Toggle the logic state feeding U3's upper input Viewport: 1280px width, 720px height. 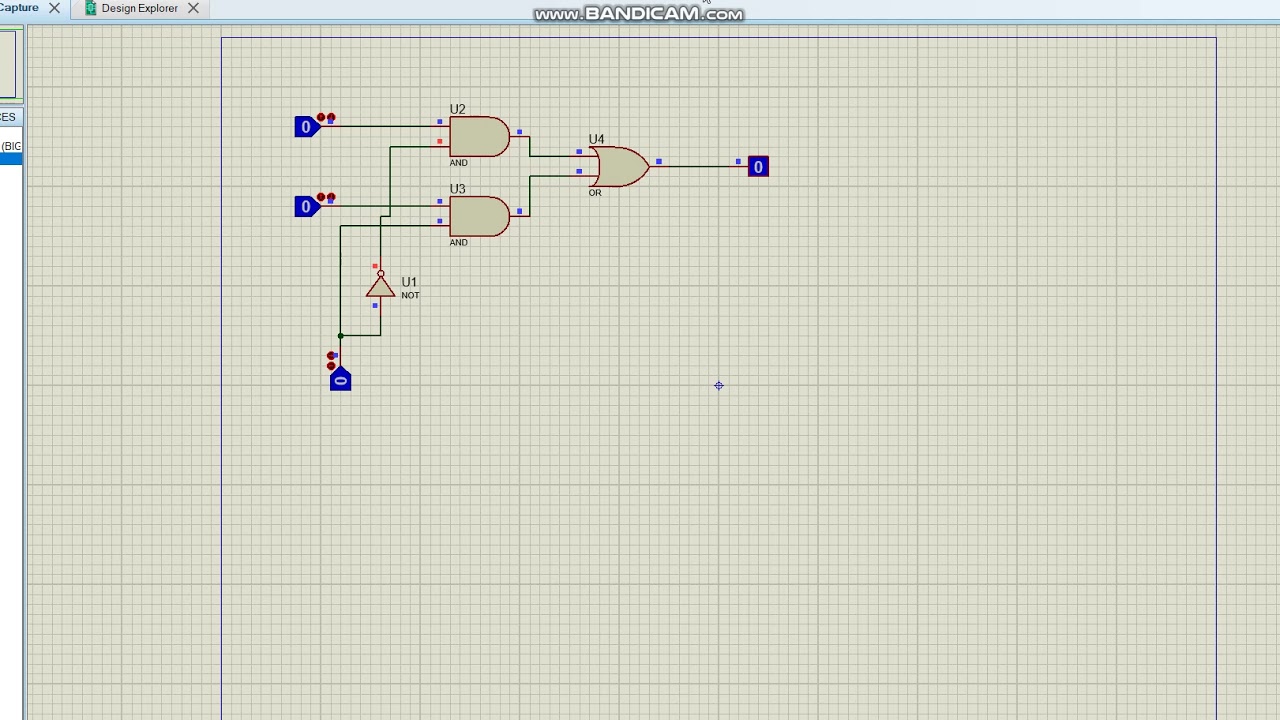306,207
